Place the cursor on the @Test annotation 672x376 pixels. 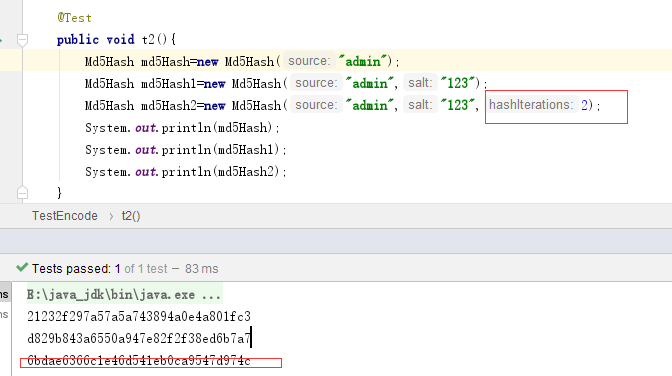click(x=75, y=18)
